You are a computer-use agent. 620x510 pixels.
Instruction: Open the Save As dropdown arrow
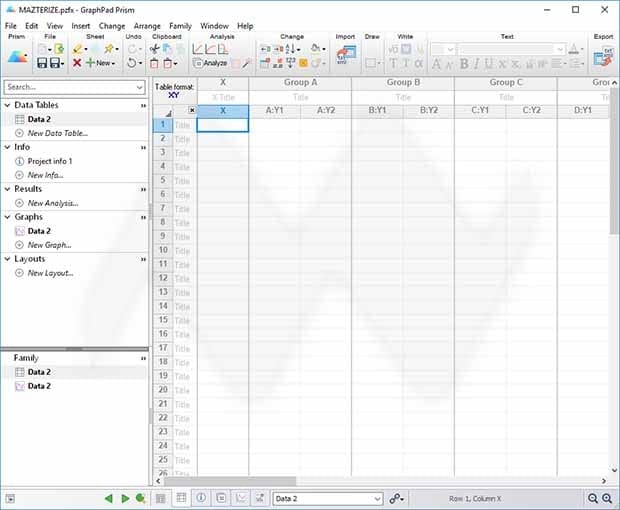tap(62, 63)
